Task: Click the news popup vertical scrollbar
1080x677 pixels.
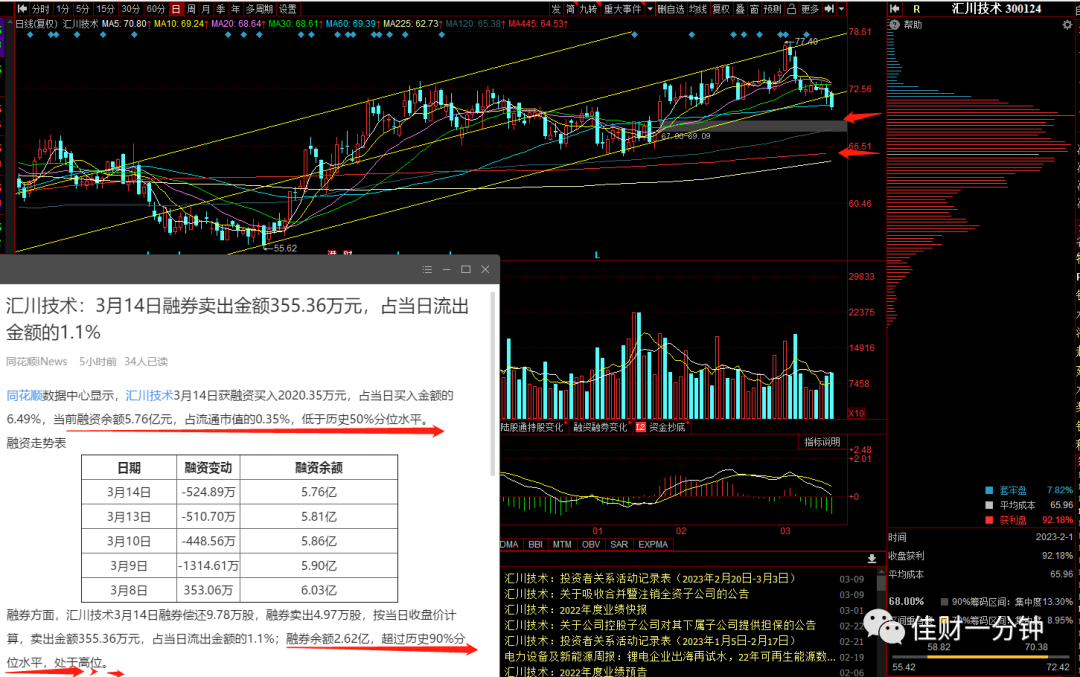Action: pos(493,383)
